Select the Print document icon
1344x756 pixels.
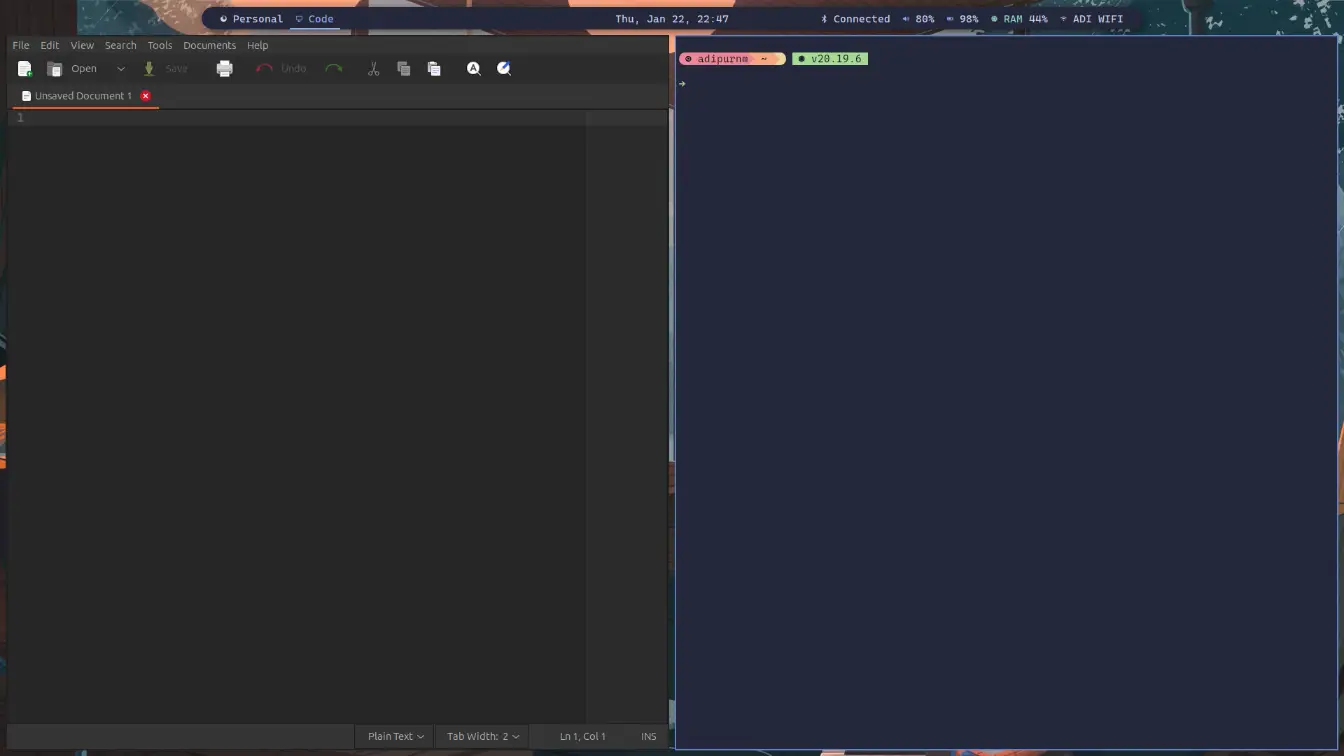tap(224, 68)
